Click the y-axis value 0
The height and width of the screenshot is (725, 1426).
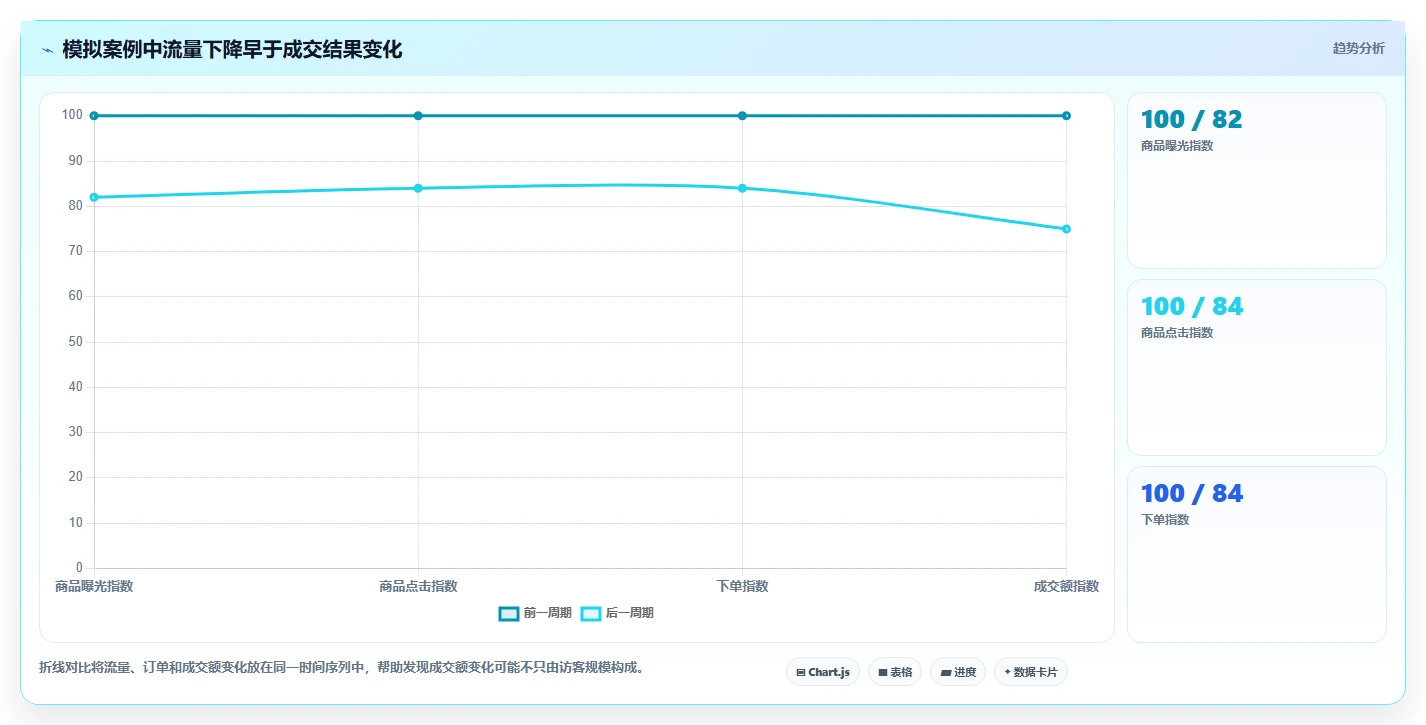click(79, 568)
